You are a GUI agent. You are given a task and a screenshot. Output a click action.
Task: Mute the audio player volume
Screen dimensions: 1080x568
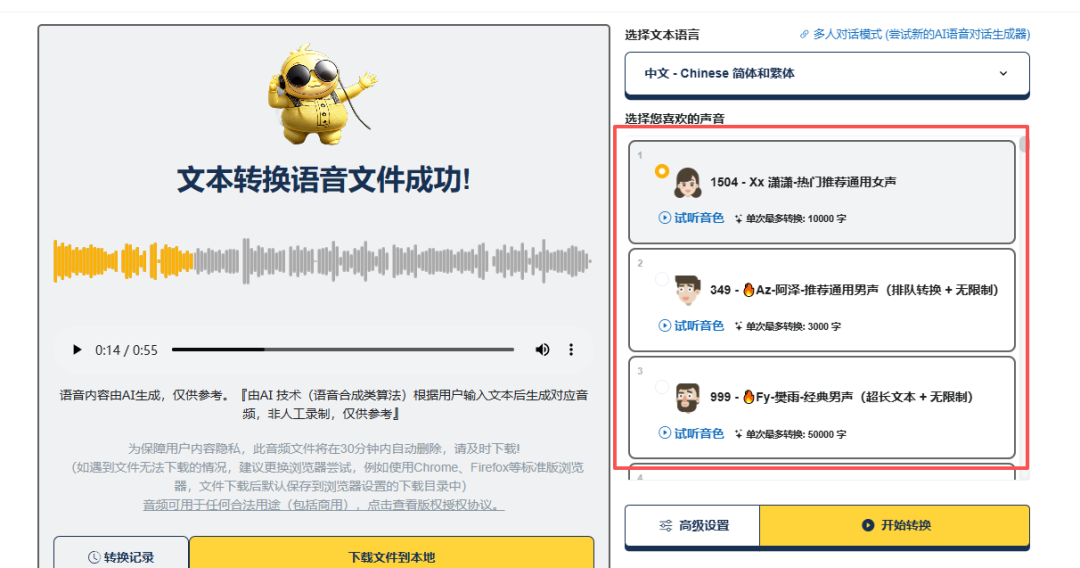coord(543,350)
